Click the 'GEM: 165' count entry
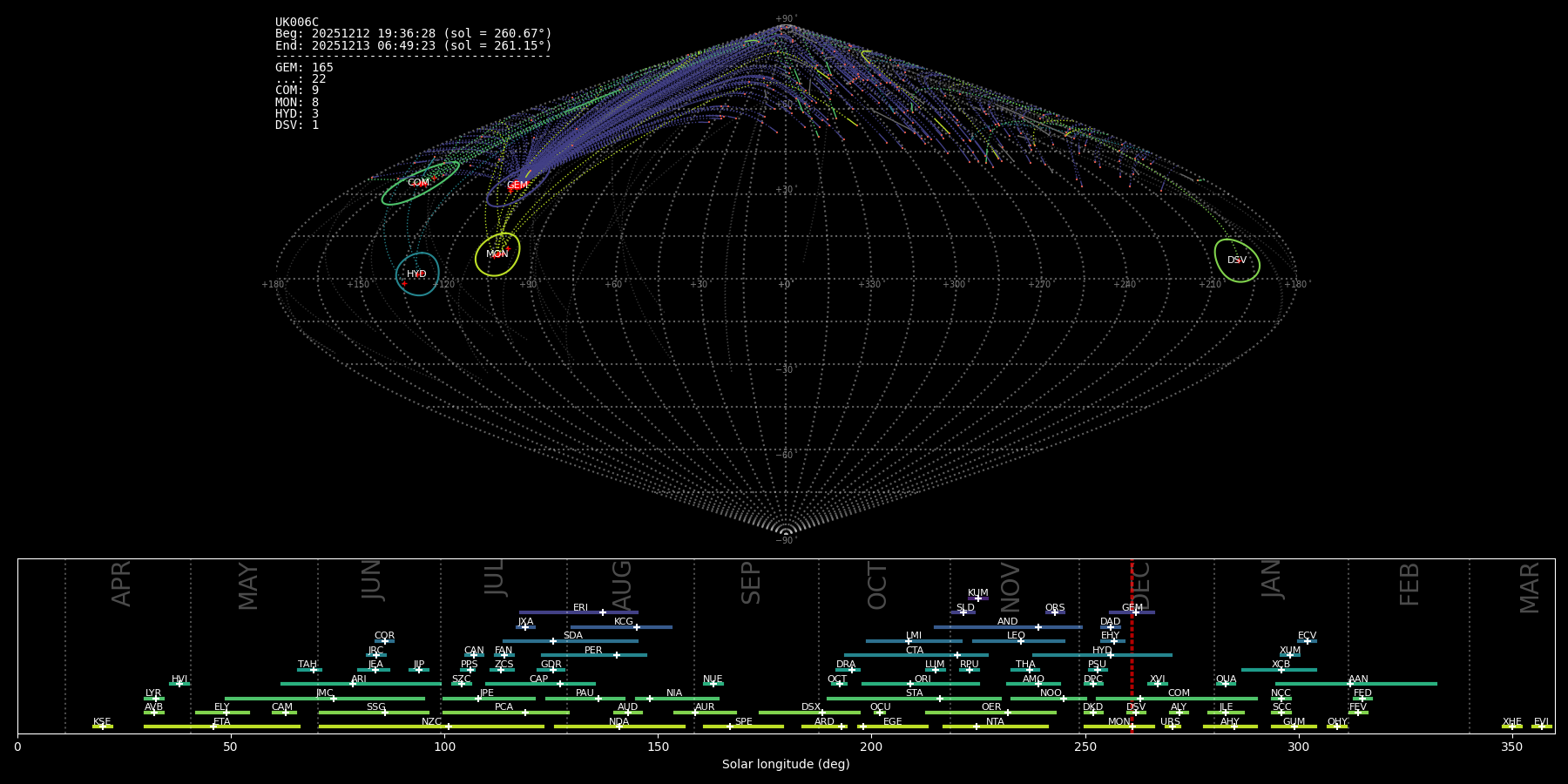1568x784 pixels. click(304, 68)
